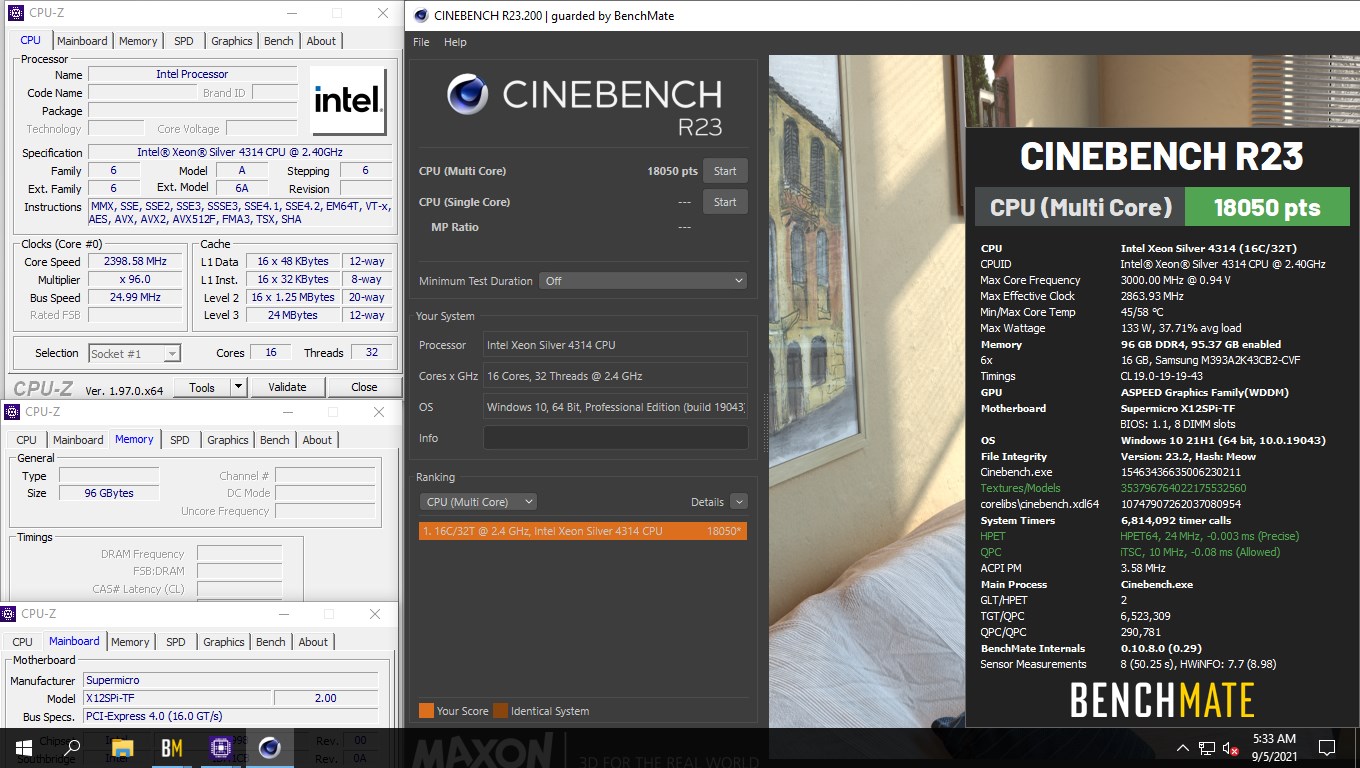Image resolution: width=1360 pixels, height=768 pixels.
Task: Click the memory Size value 96 GBytes
Action: (x=109, y=493)
